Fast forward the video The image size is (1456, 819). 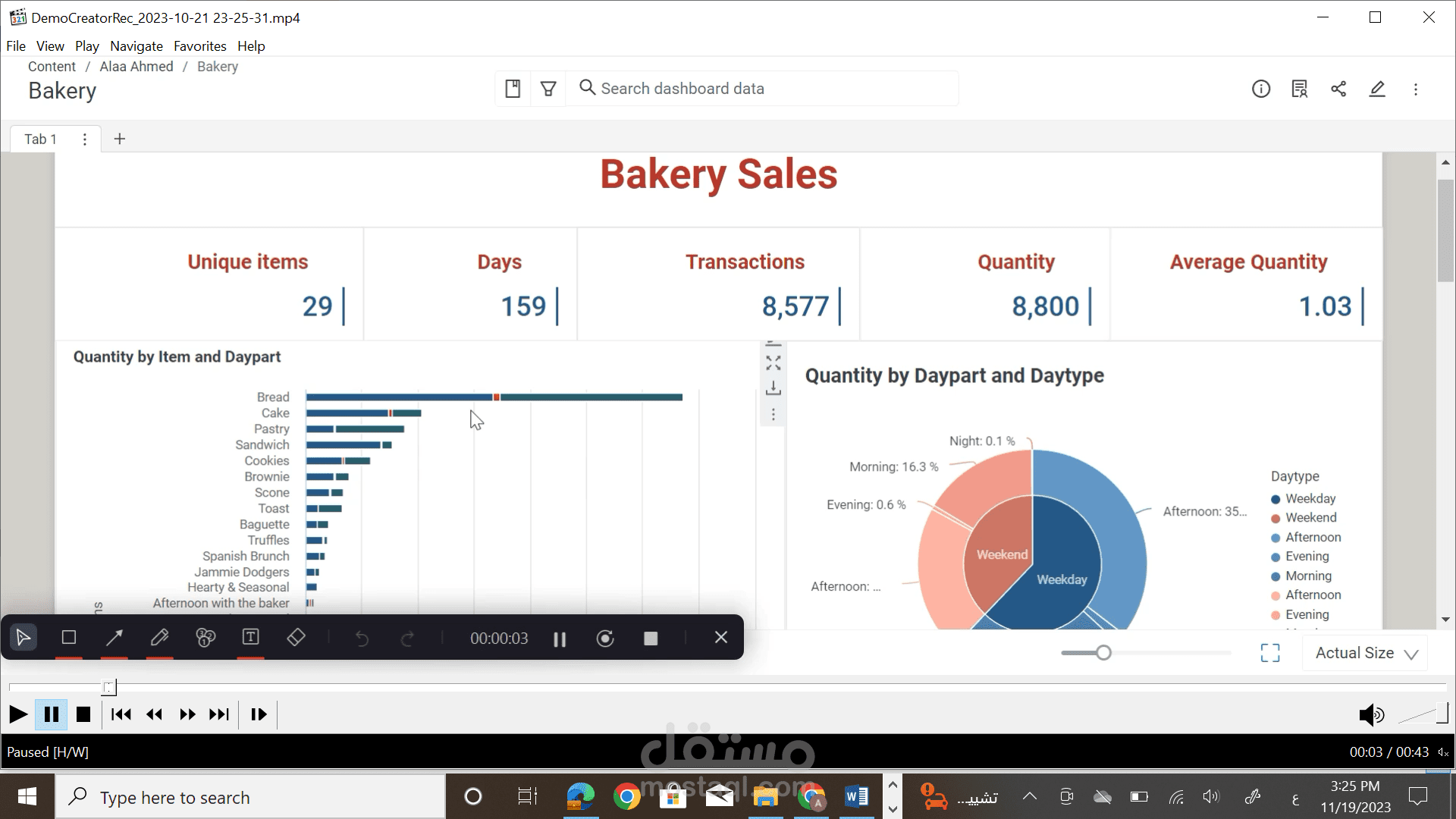click(x=187, y=714)
